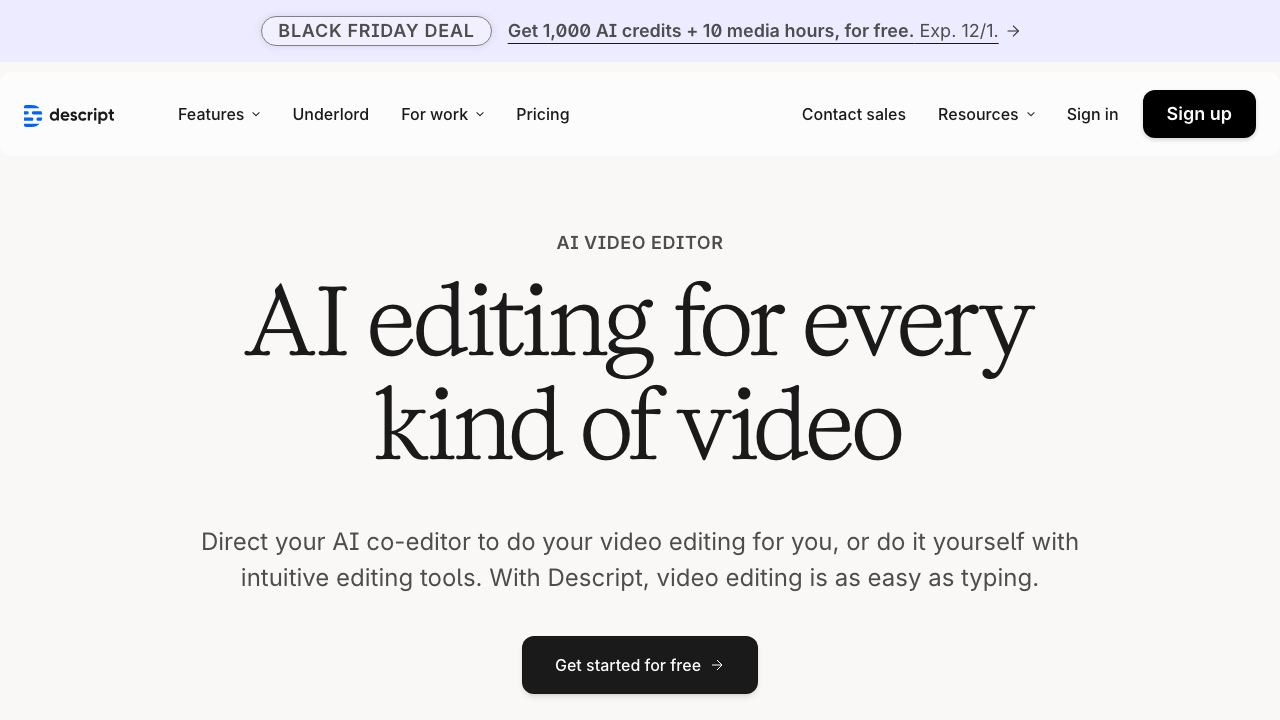Click Sign in
The image size is (1280, 720).
click(1092, 114)
